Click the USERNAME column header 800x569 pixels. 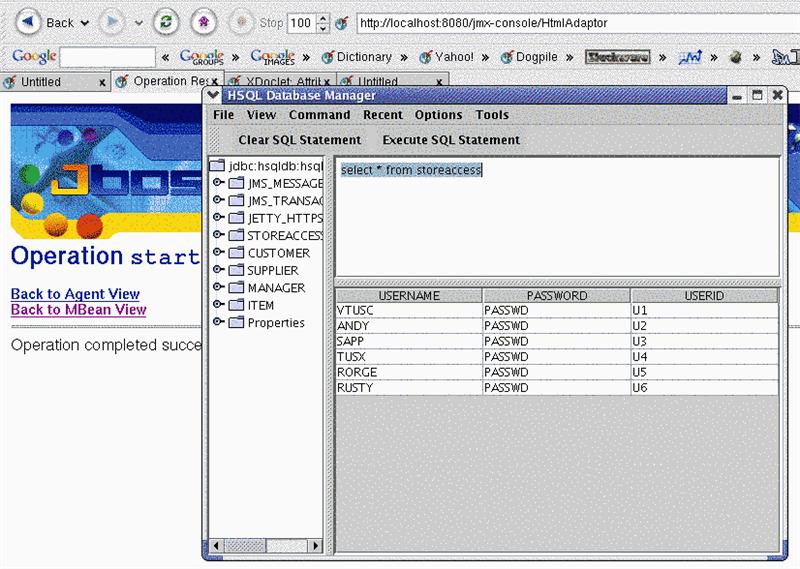[x=409, y=296]
